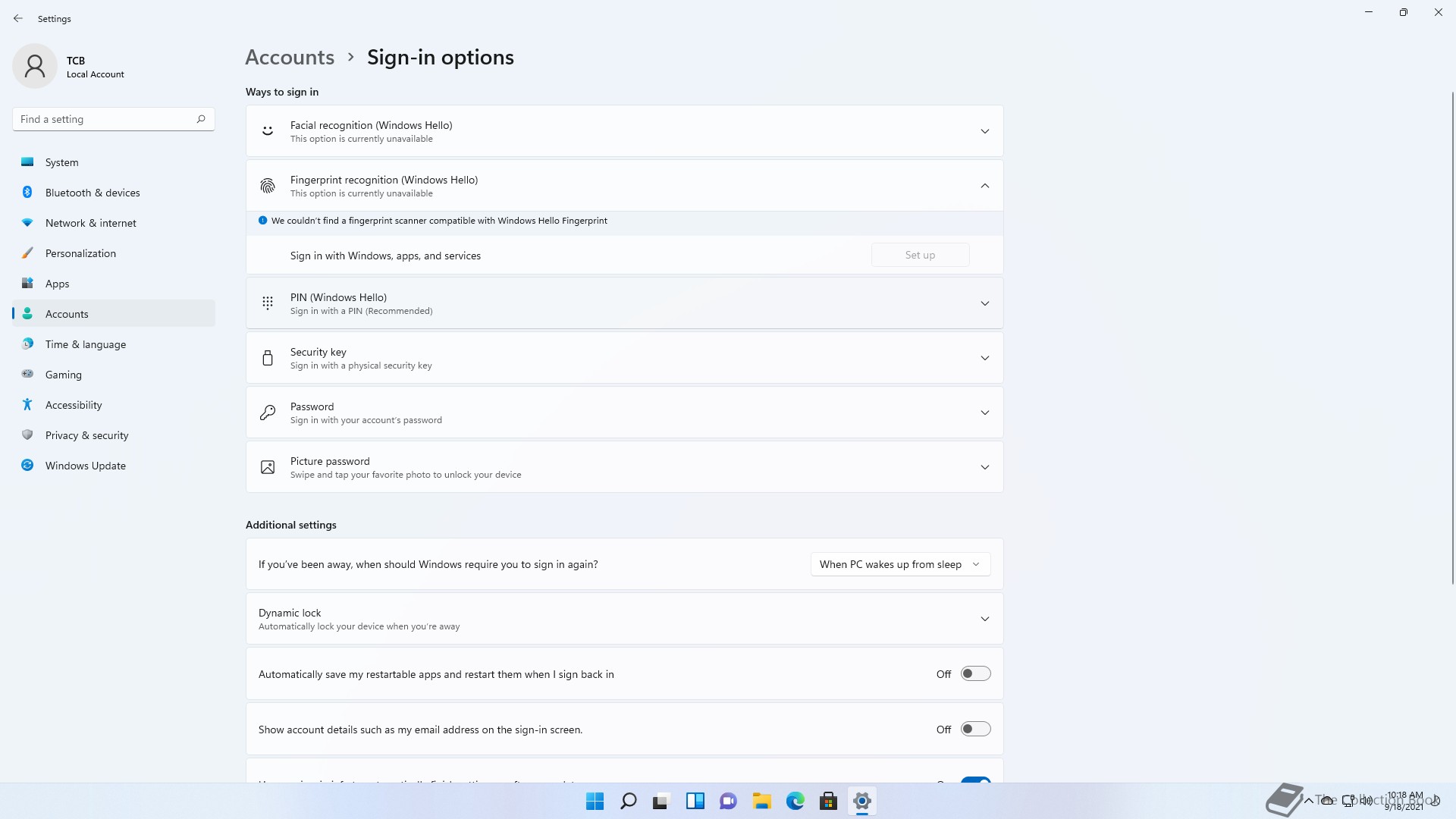
Task: Open the Chat app from the taskbar
Action: pos(728,801)
